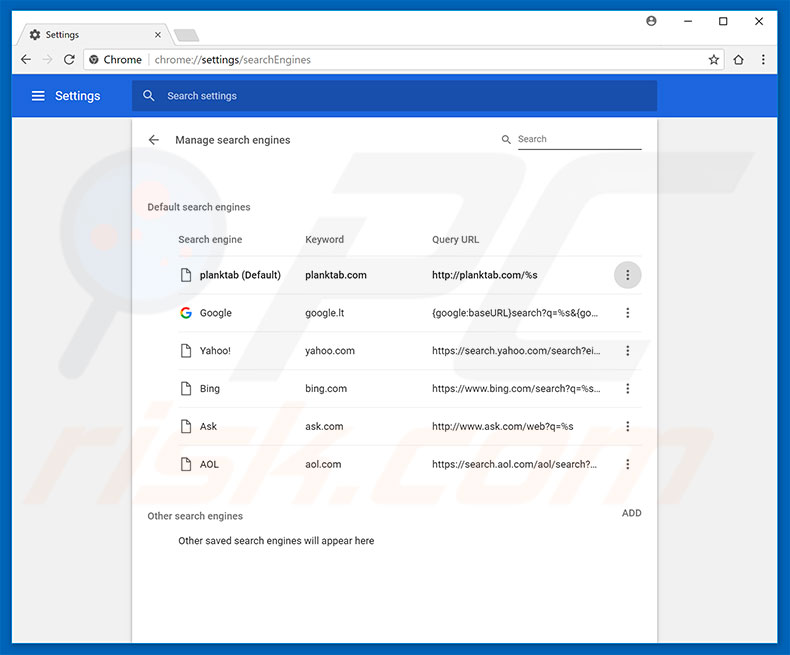Click the http://planktab.com/%s query URL

[485, 275]
